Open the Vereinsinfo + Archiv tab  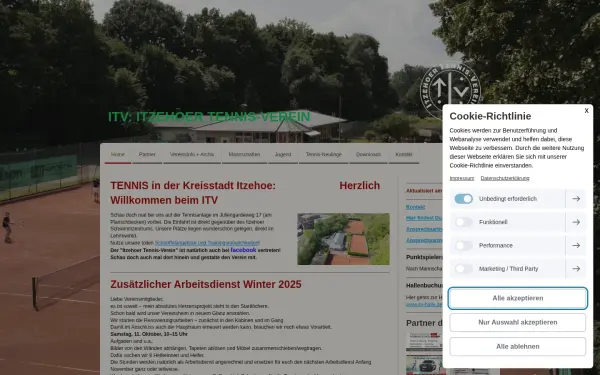192,155
